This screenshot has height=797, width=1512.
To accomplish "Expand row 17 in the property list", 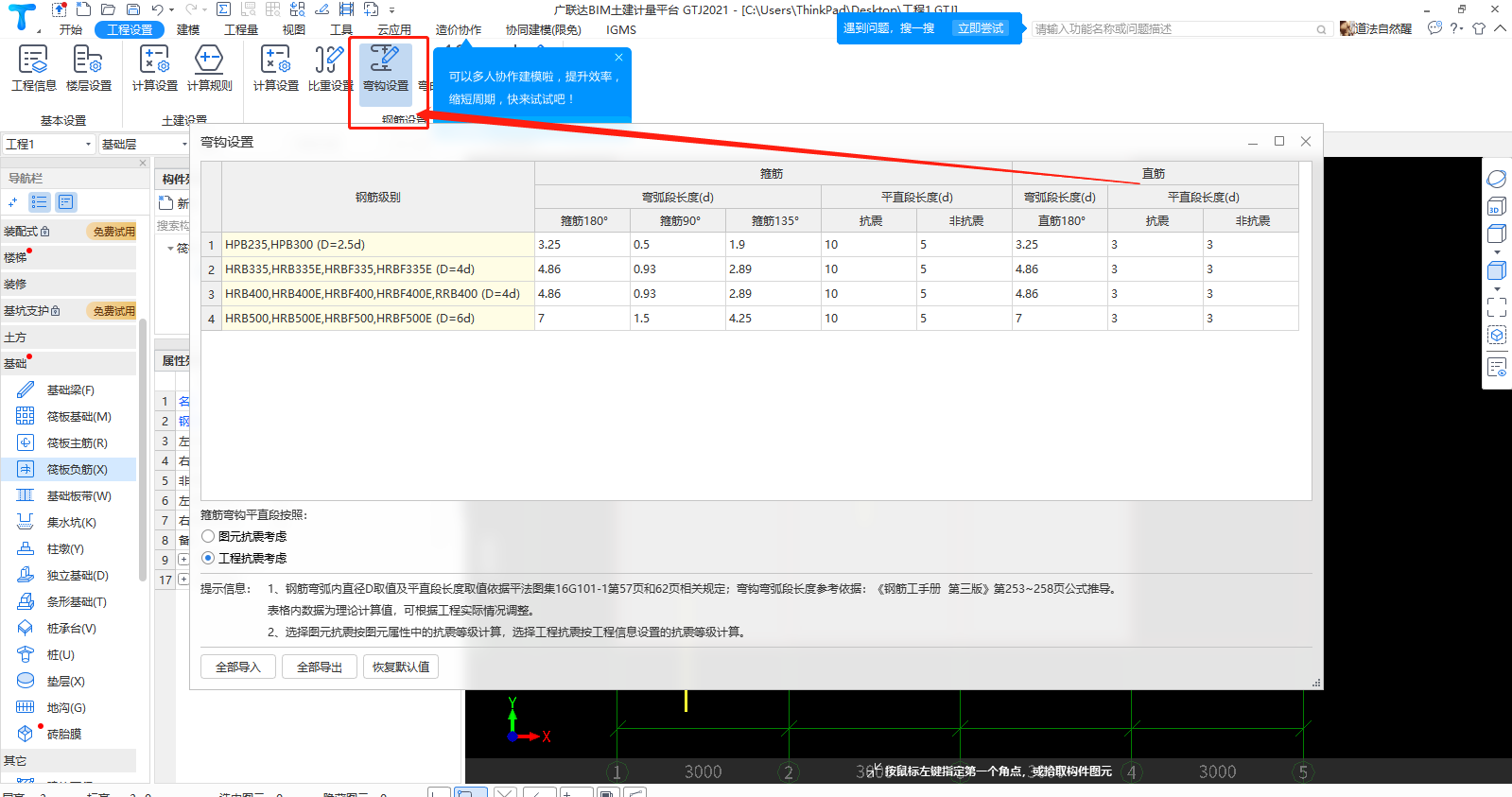I will pyautogui.click(x=183, y=580).
